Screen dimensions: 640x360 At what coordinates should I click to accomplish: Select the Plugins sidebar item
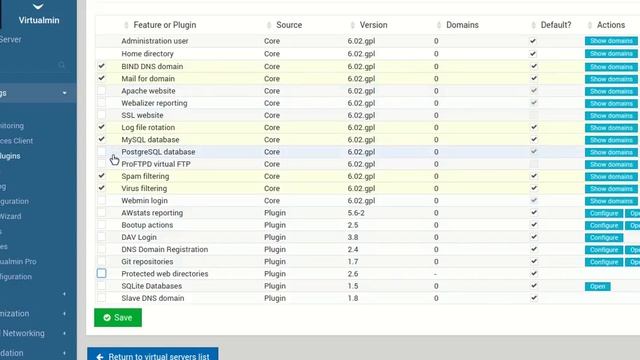coord(10,156)
